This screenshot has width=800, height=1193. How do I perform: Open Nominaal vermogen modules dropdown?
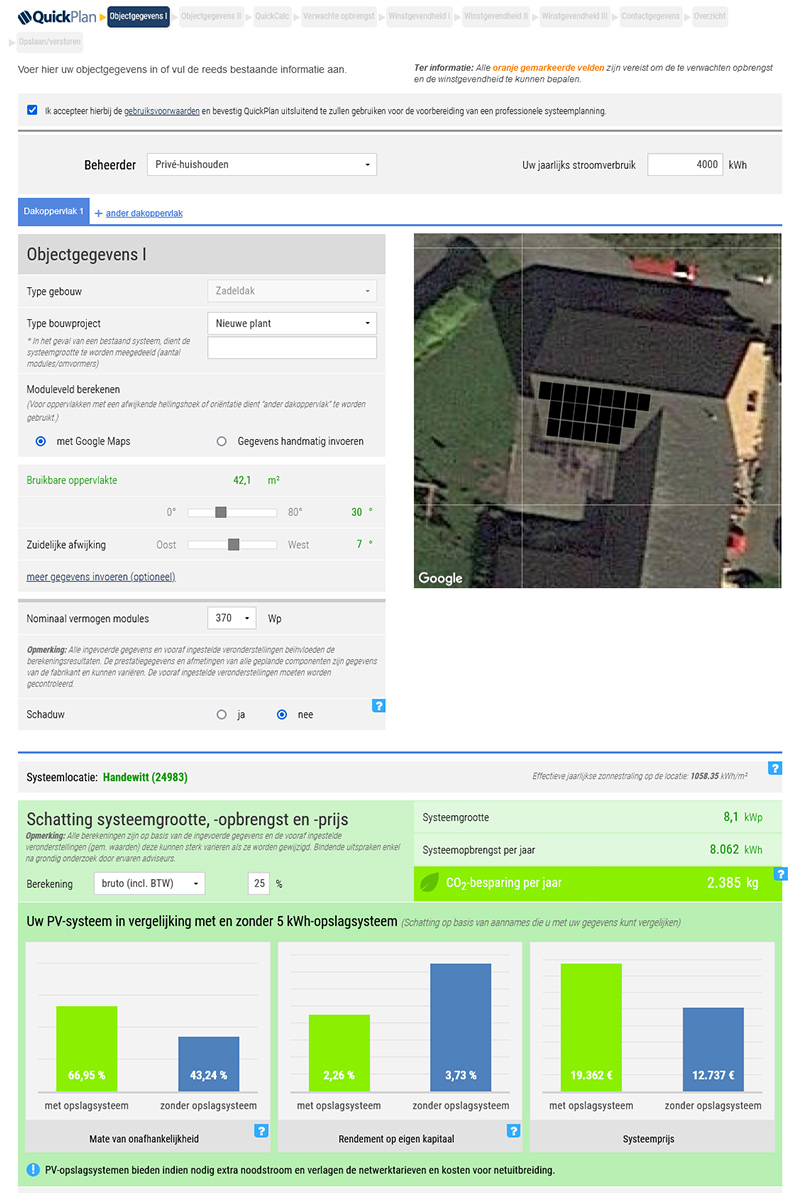pos(231,618)
